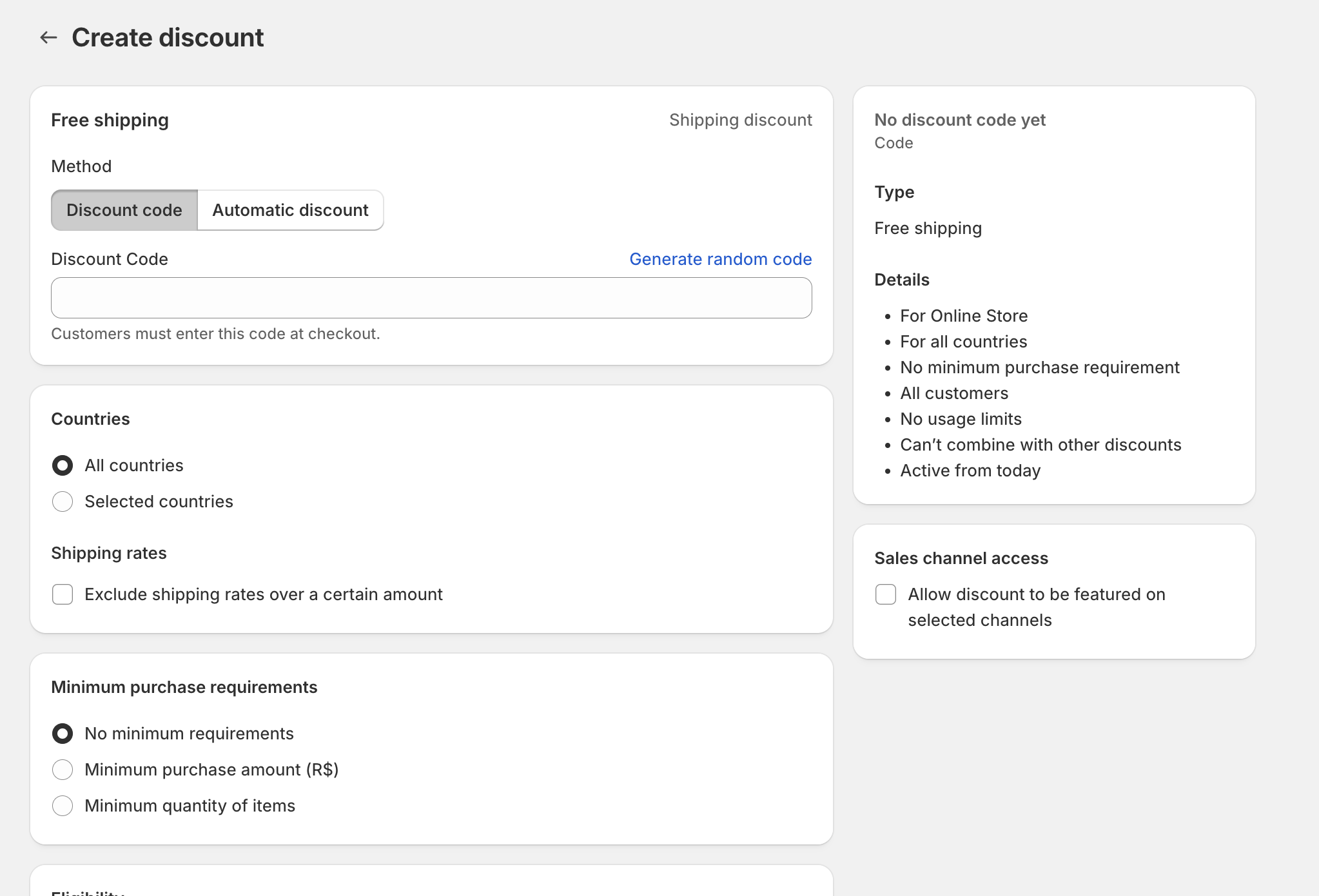
Task: Choose Minimum purchase amount (R$) option
Action: click(x=63, y=770)
